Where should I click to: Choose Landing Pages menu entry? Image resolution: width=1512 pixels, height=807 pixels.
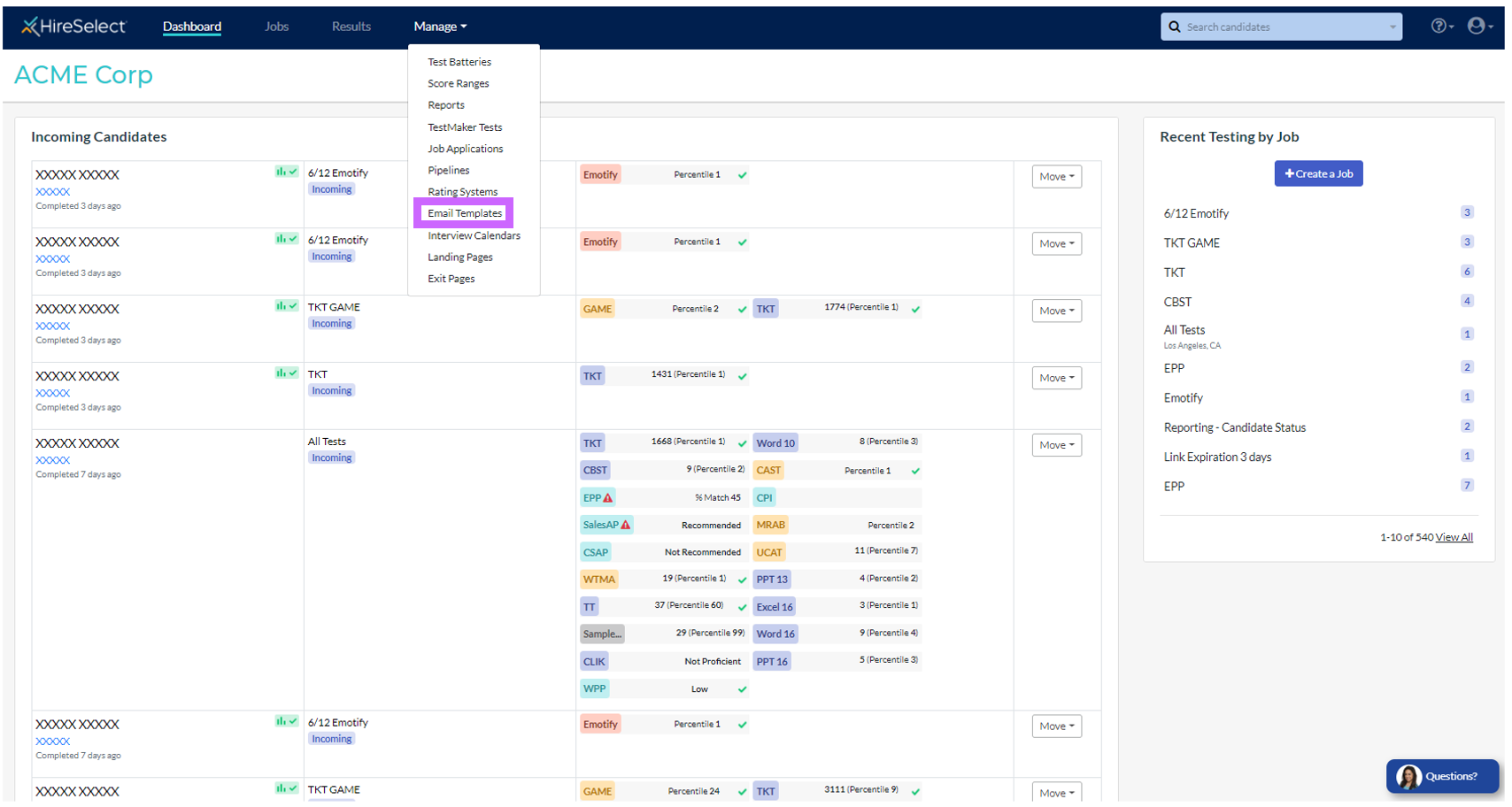tap(460, 257)
